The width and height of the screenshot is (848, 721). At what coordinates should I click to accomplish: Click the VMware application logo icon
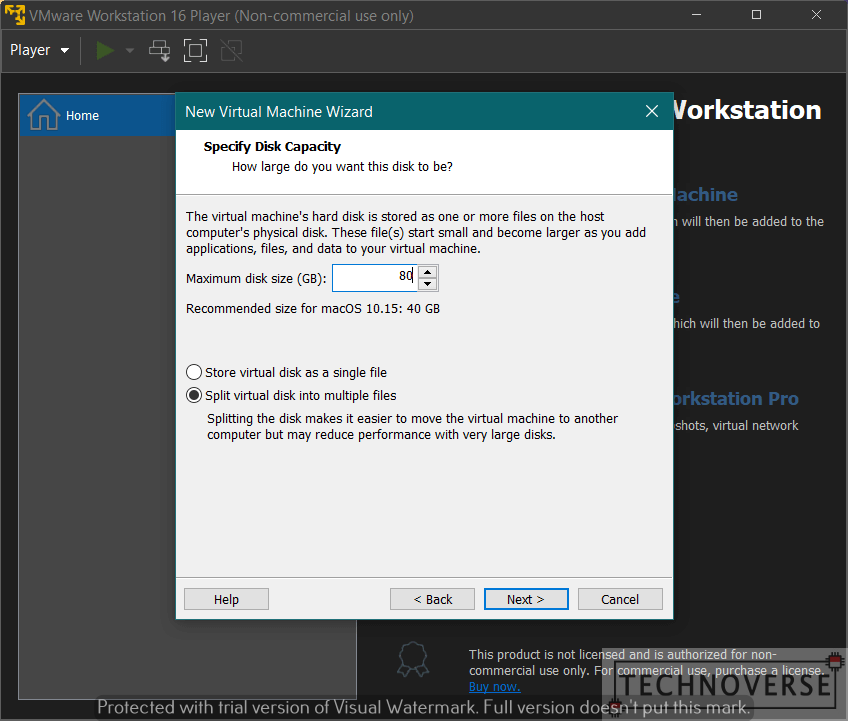point(15,15)
